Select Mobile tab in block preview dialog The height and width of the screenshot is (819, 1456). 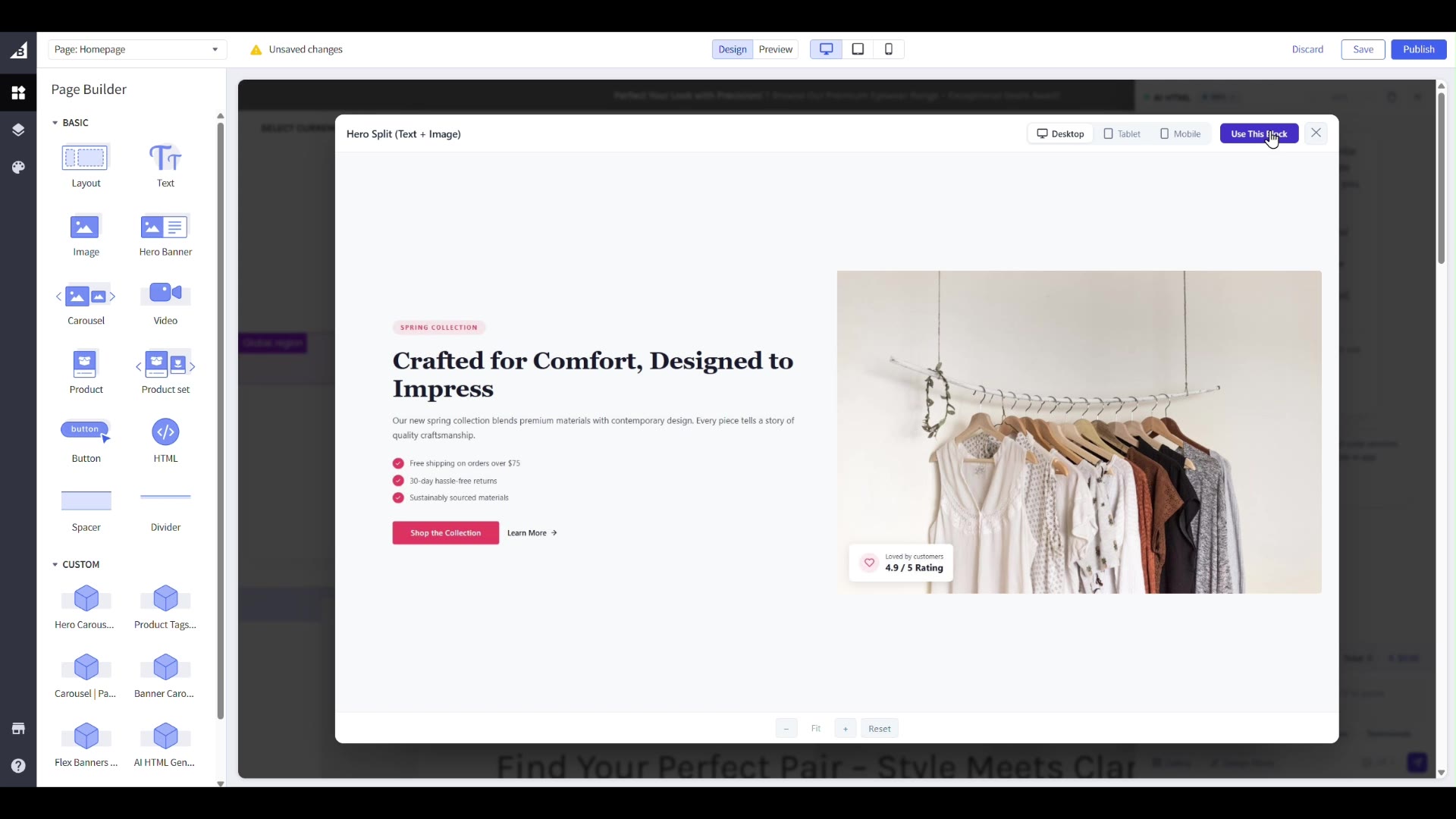1181,133
